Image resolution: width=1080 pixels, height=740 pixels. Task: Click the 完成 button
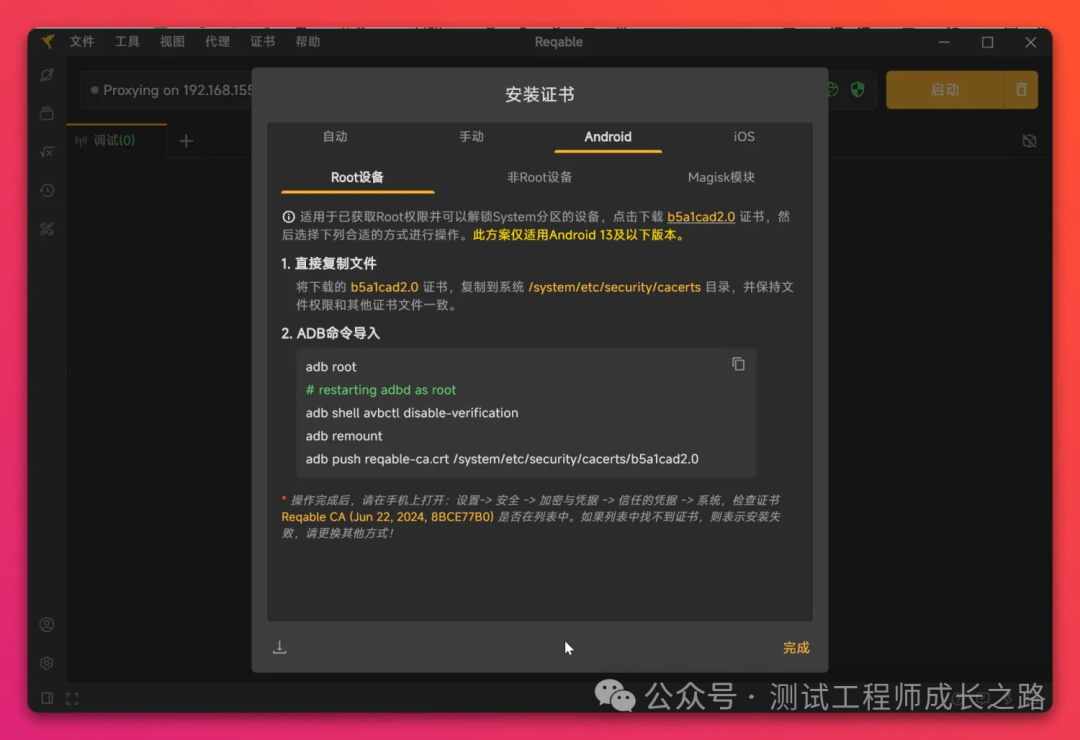tap(796, 647)
